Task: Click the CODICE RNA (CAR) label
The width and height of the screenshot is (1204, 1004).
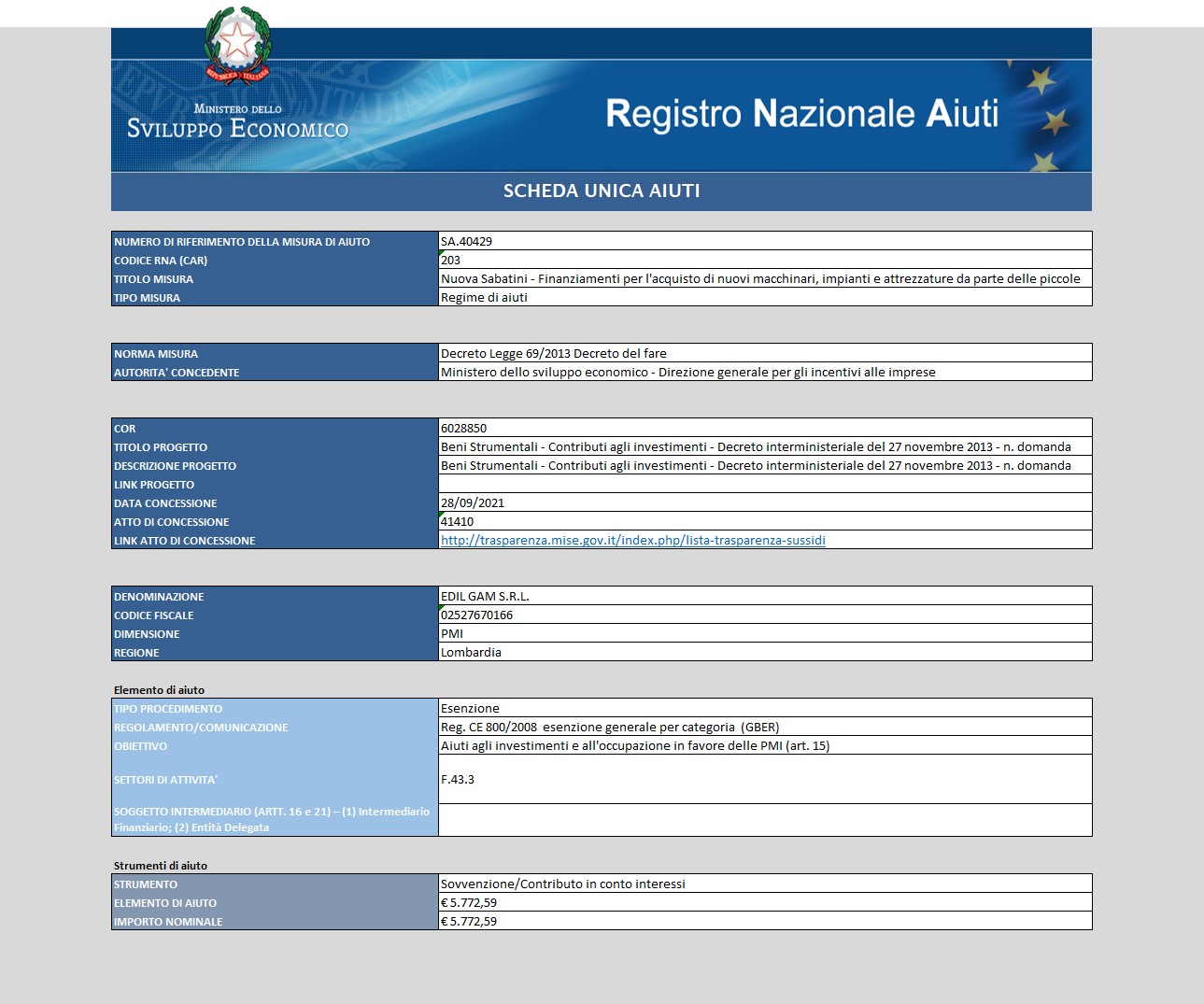Action: coord(161,261)
